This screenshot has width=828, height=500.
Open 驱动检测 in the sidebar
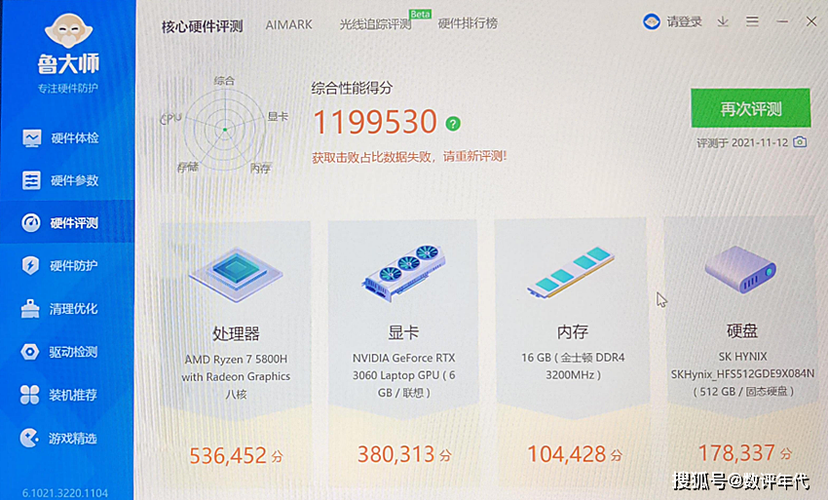coord(60,352)
